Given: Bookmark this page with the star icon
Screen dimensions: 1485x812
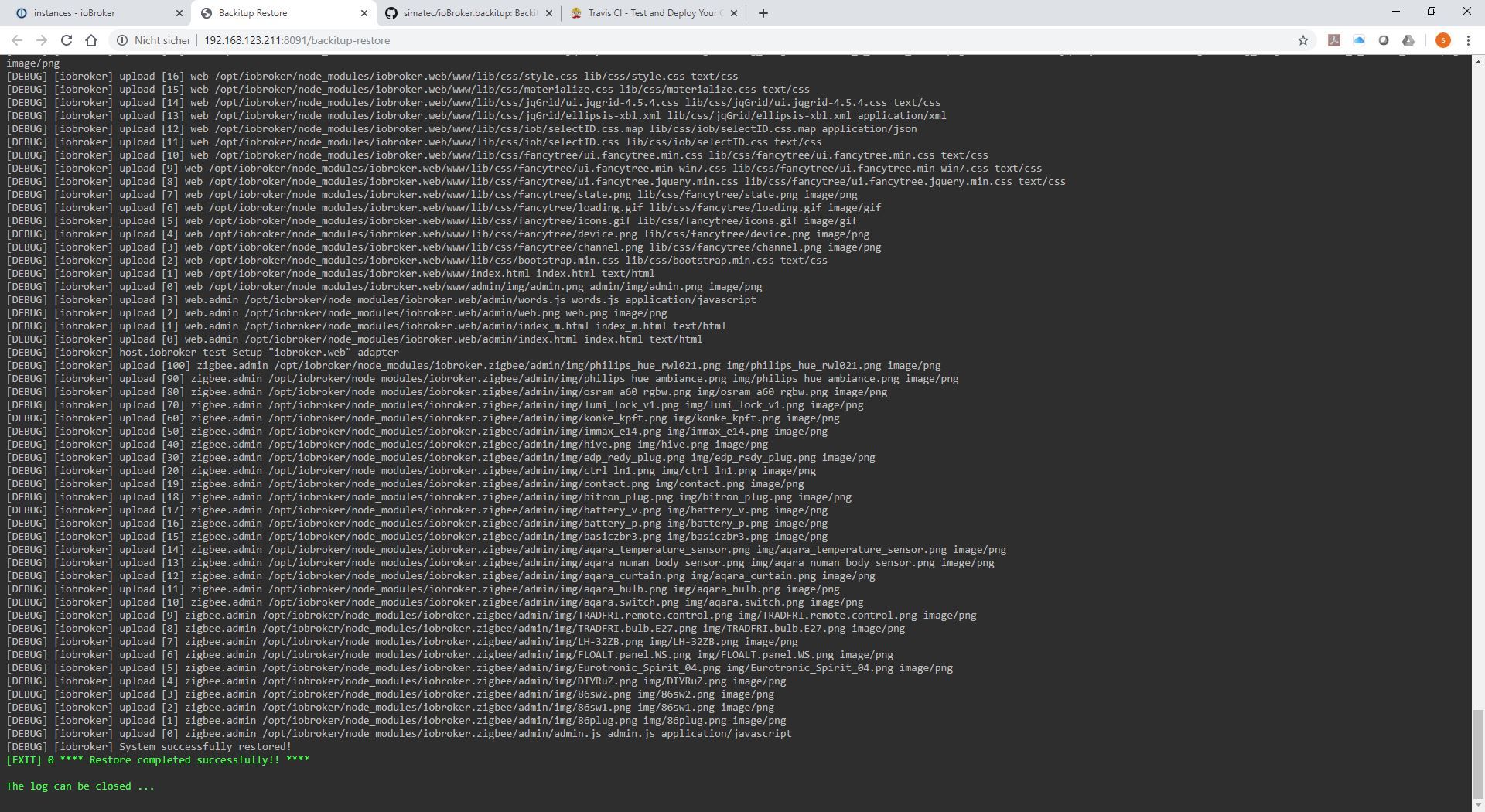Looking at the screenshot, I should (x=1303, y=40).
